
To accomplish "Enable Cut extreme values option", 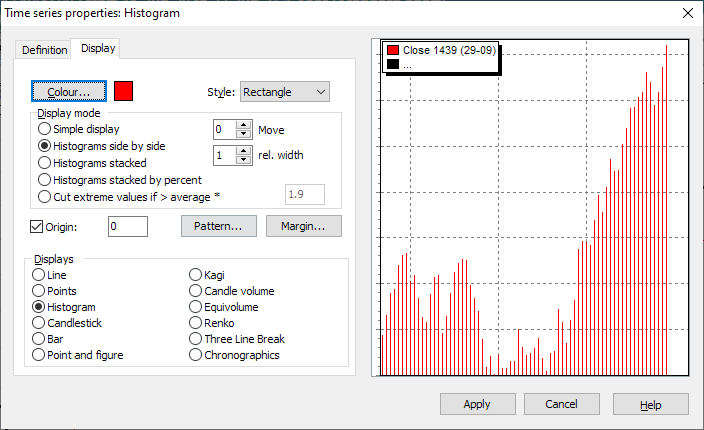I will point(44,195).
